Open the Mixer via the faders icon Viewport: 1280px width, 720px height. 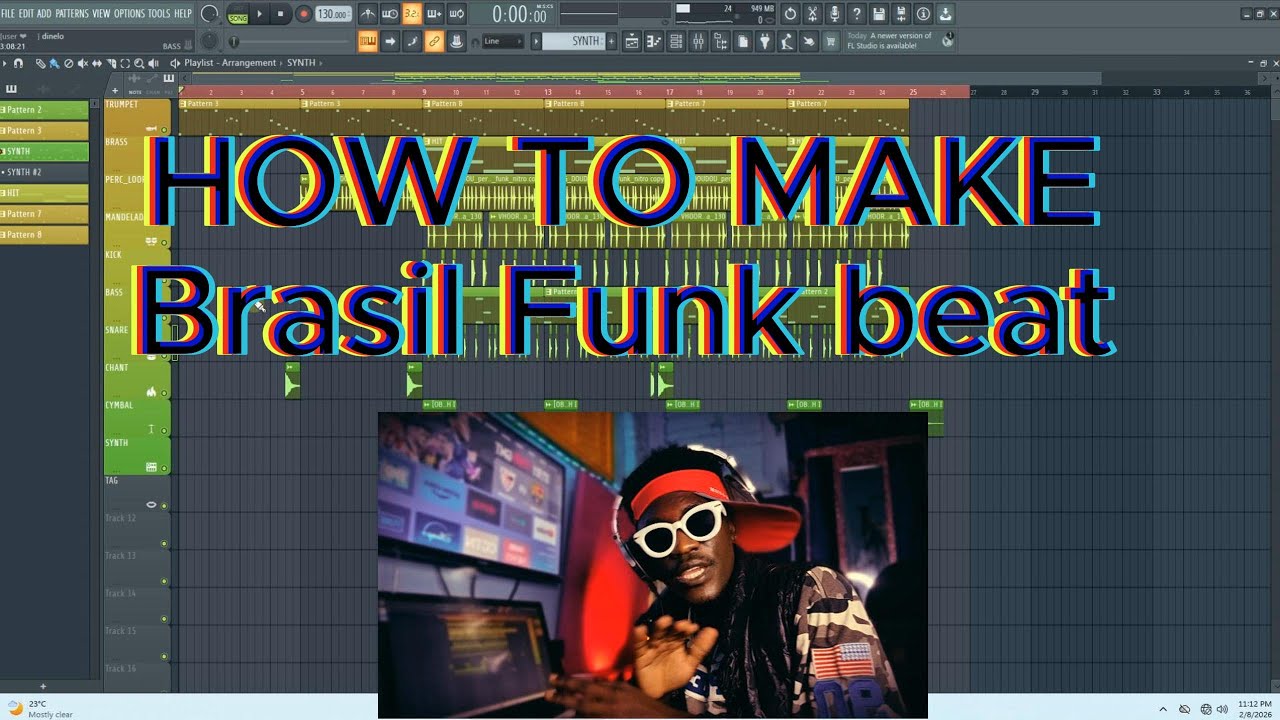pyautogui.click(x=698, y=41)
